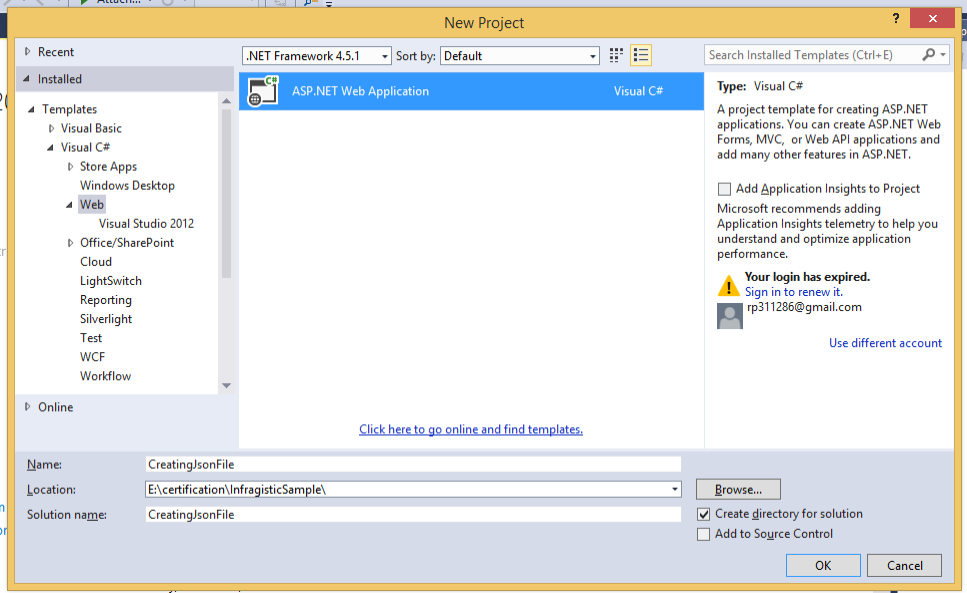Close the New Project dialog
967x593 pixels.
click(x=932, y=18)
